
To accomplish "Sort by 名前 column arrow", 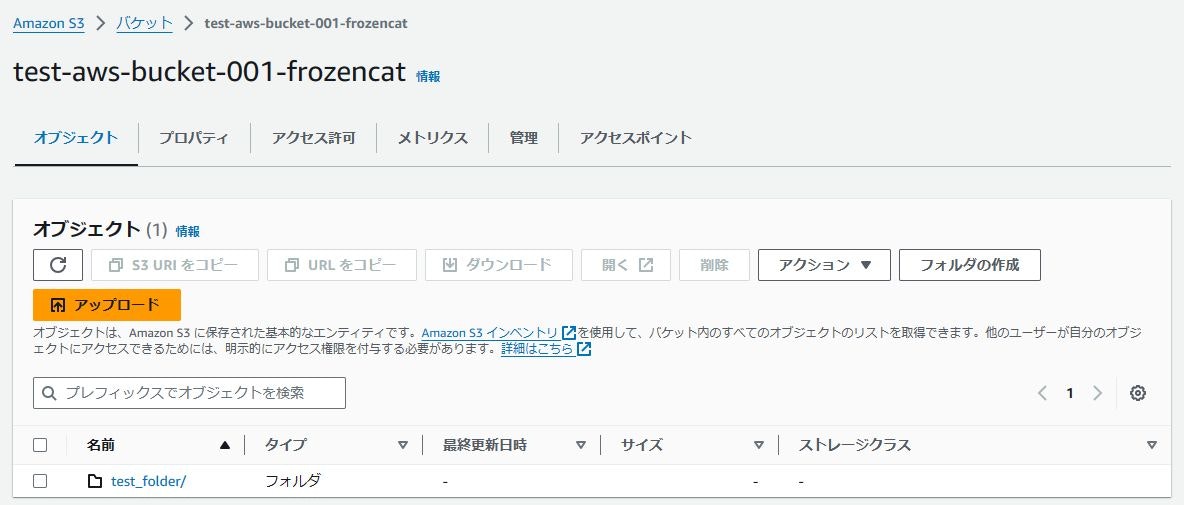I will 224,445.
